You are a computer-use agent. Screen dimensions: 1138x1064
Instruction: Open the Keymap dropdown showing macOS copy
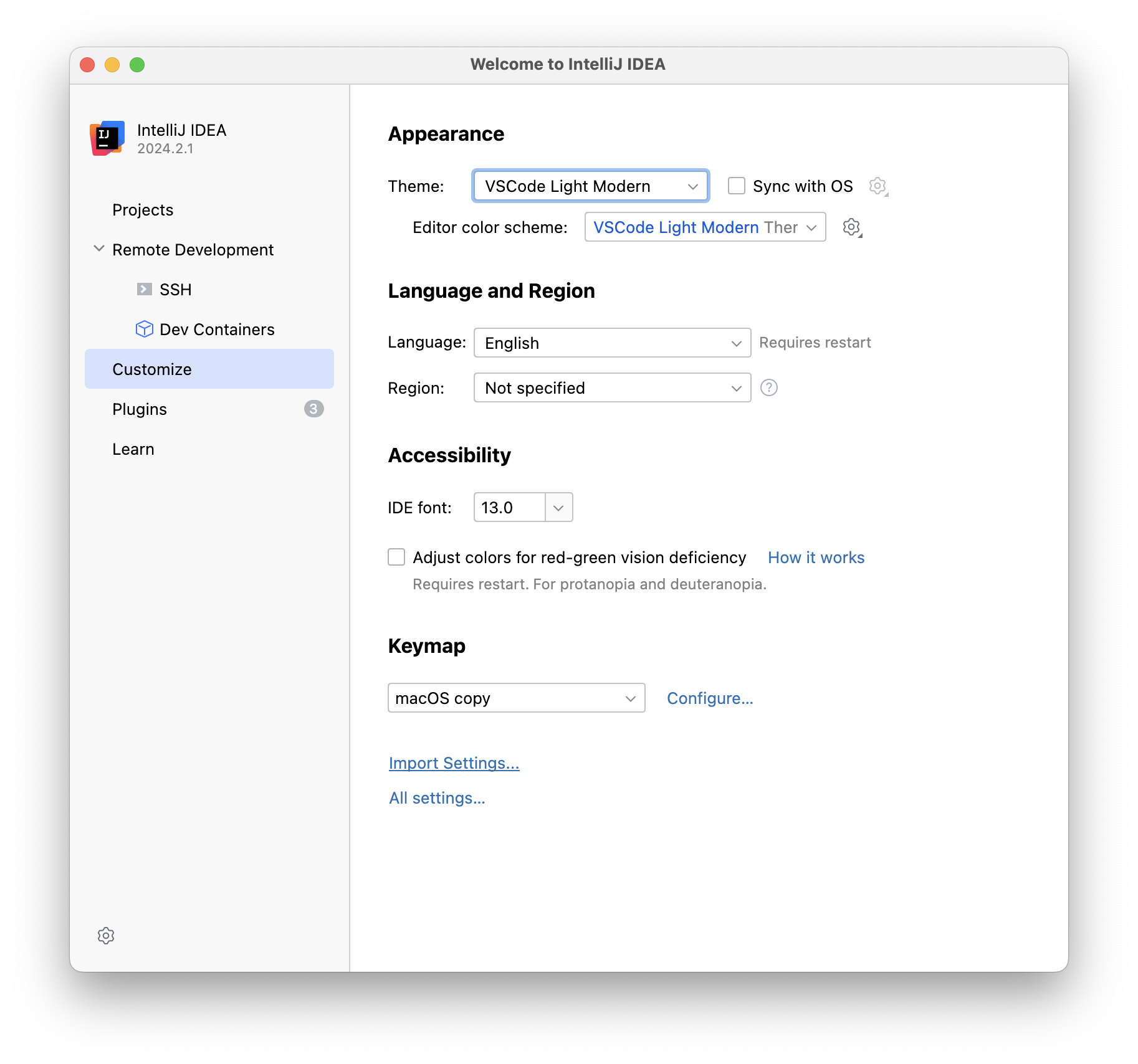pos(516,698)
